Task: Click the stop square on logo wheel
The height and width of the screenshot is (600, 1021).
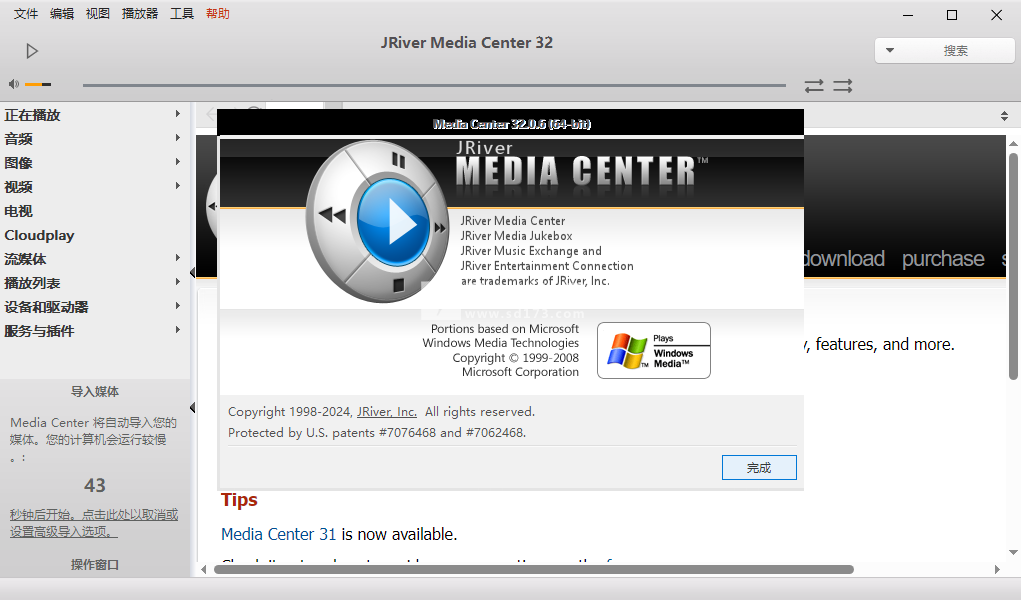Action: (399, 285)
